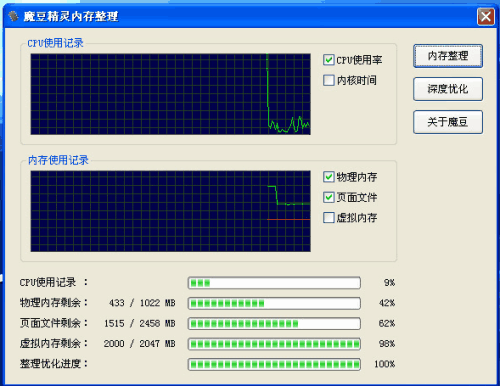500x386 pixels.
Task: Open the 关于魔豆 about dialog
Action: [448, 122]
